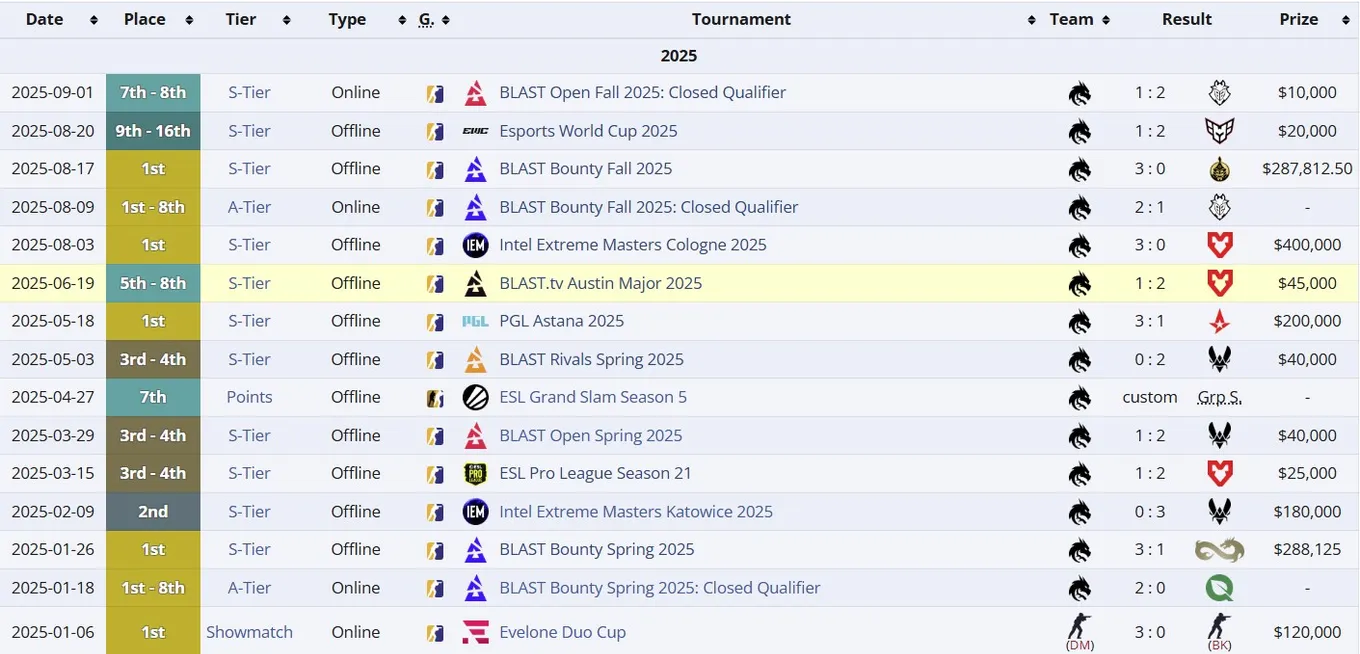Click the game icon in ESL Grand Slam Season 5 row
Image resolution: width=1360 pixels, height=654 pixels.
point(435,397)
